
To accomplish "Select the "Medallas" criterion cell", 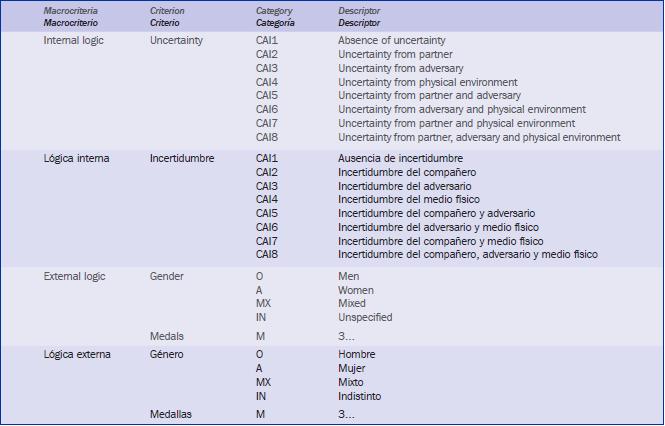I will tap(171, 414).
